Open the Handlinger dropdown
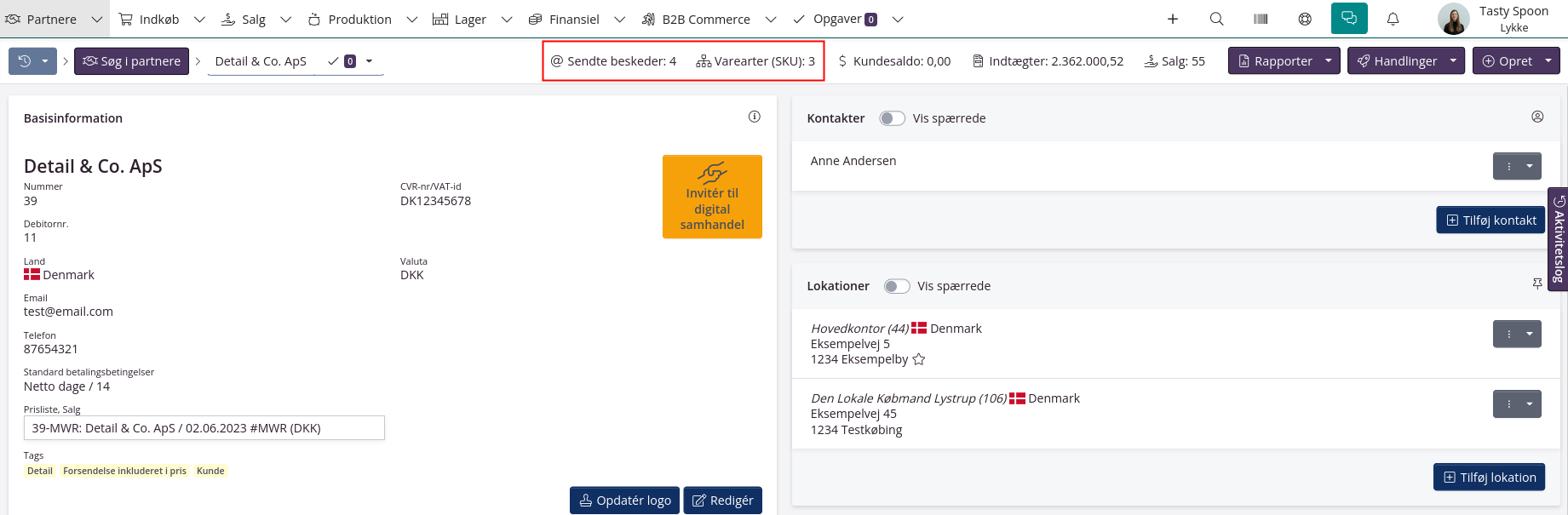This screenshot has height=515, width=1568. point(1406,61)
